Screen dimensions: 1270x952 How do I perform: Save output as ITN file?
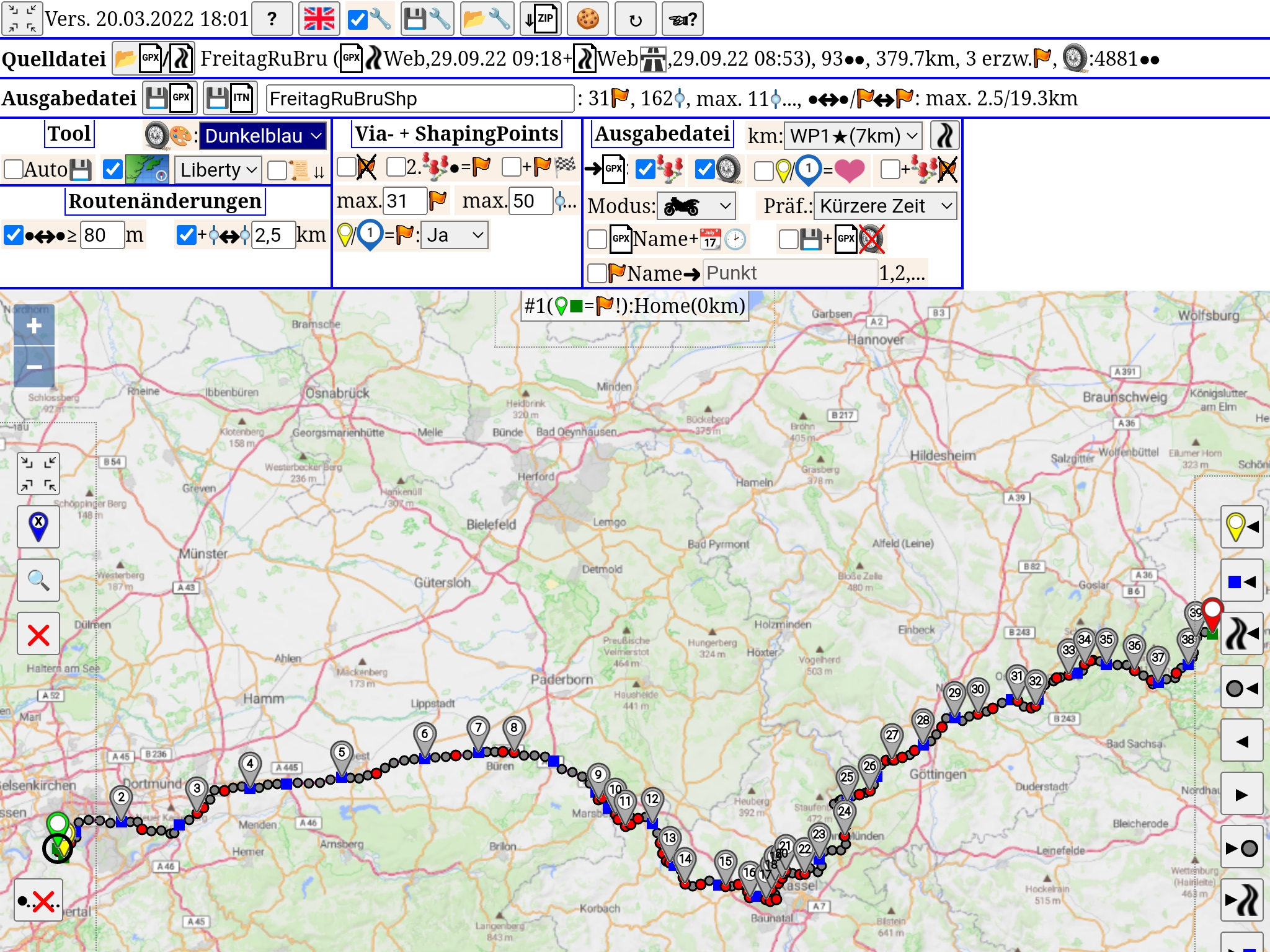point(230,98)
